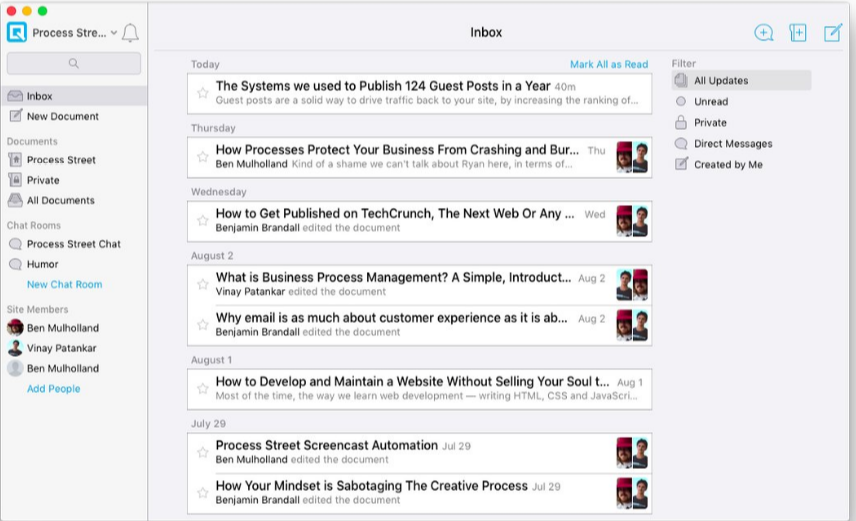The height and width of the screenshot is (521, 856).
Task: Click the Direct Messages bubble icon
Action: [681, 143]
